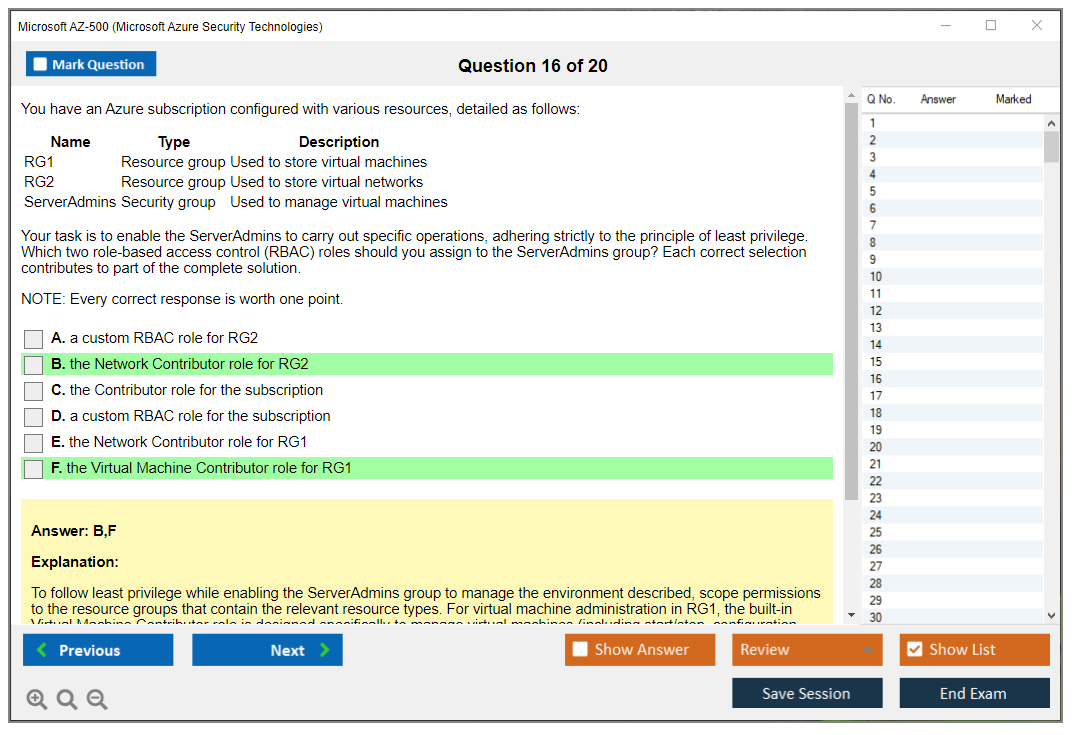This screenshot has width=1075, height=735.
Task: Click the question pane scroll-up arrow
Action: click(851, 97)
